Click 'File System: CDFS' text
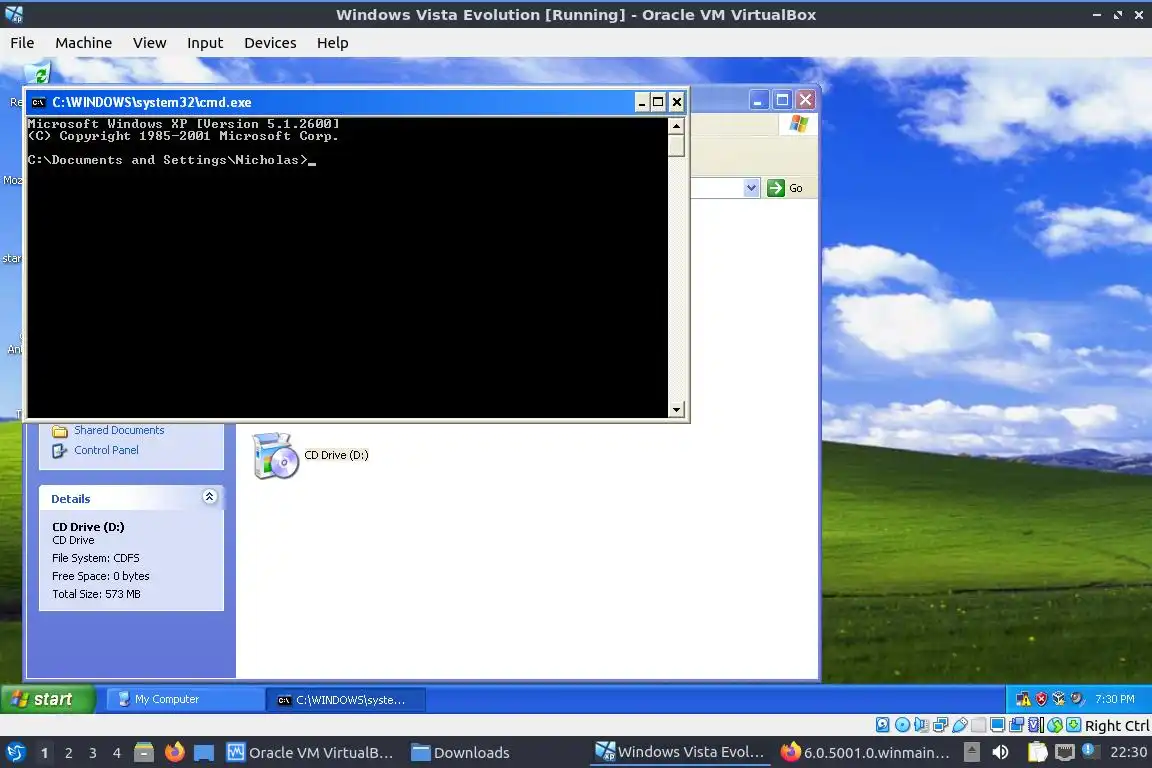 [x=96, y=558]
